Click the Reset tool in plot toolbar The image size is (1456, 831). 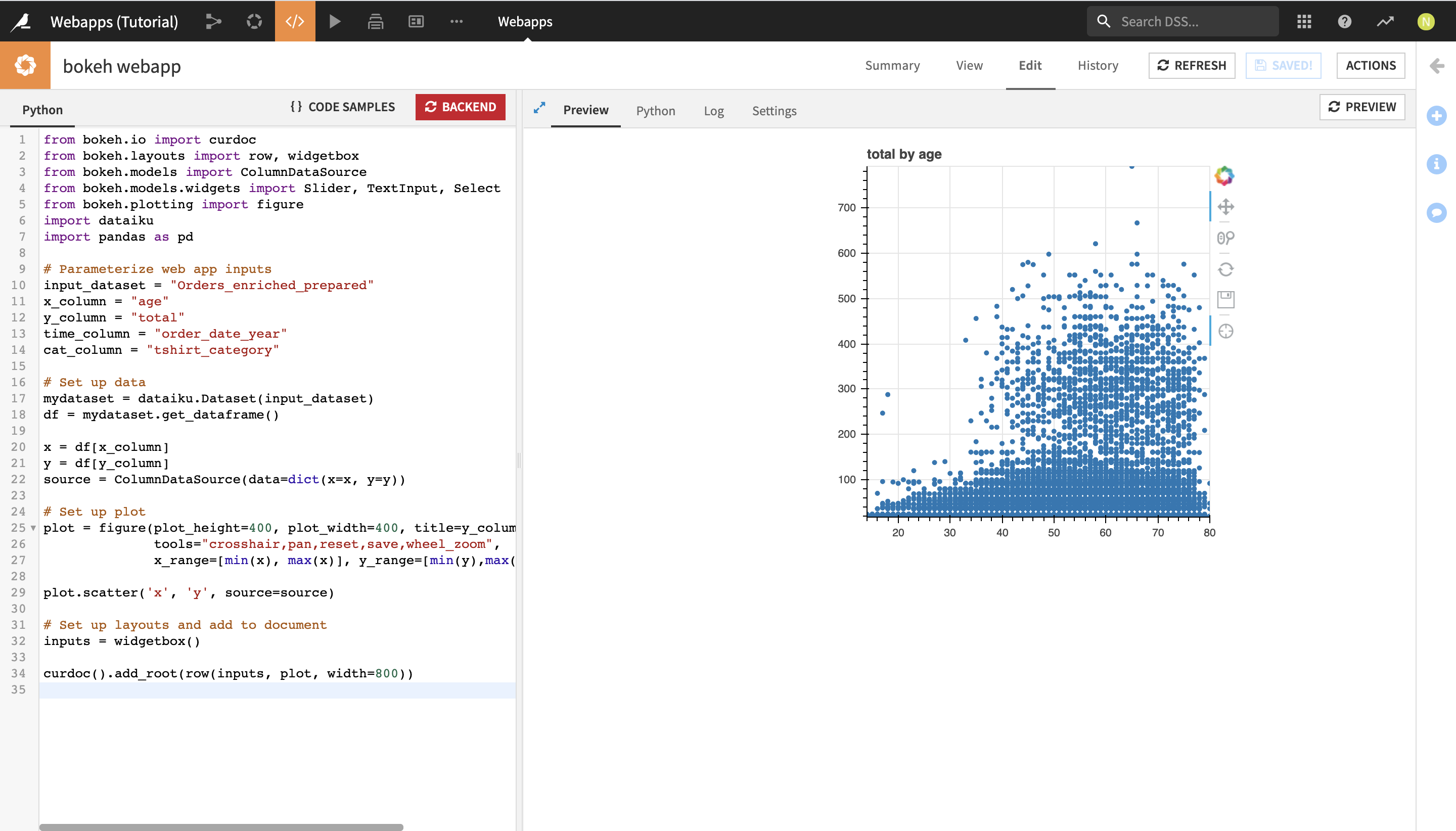point(1226,269)
